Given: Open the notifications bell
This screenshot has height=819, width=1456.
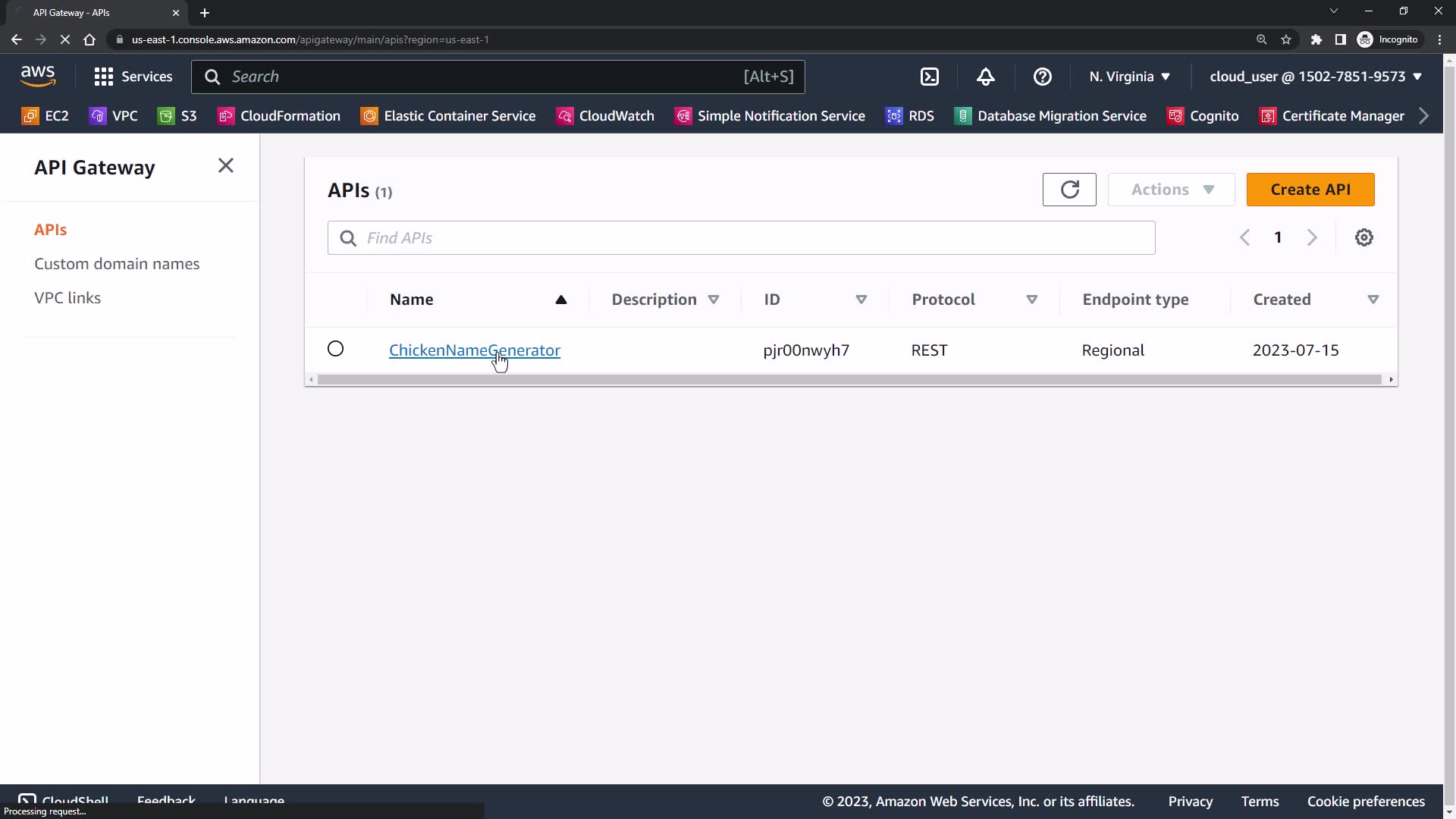Looking at the screenshot, I should tap(985, 77).
